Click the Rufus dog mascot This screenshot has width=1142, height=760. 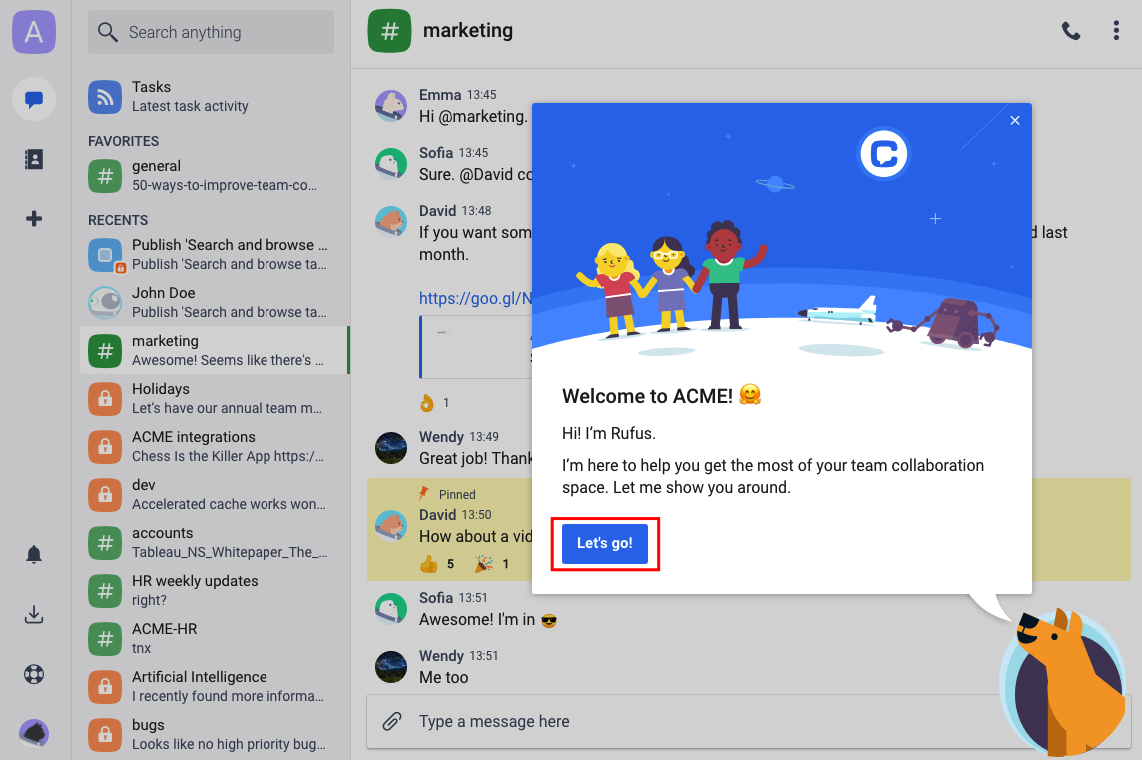(x=1063, y=683)
